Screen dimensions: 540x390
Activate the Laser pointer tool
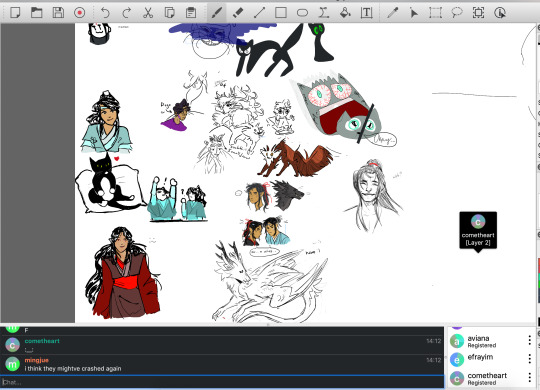click(x=414, y=13)
